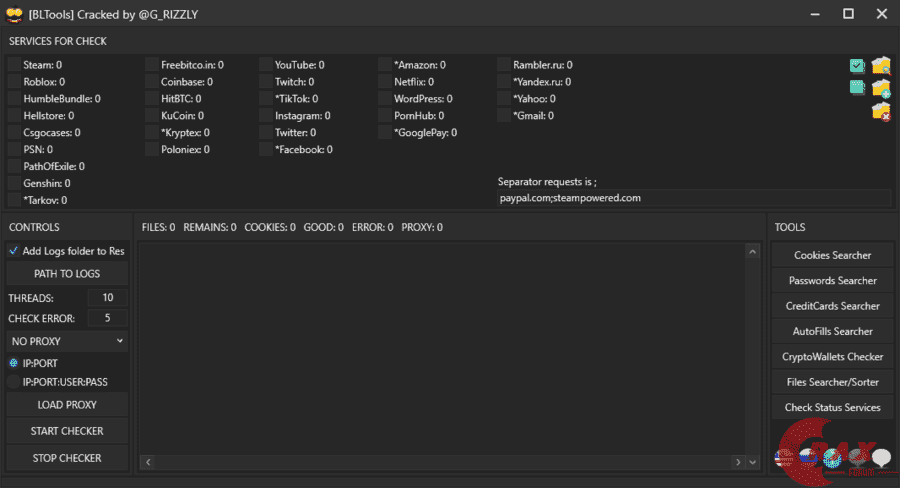Enable the *Amazon checkbox
900x488 pixels.
pyautogui.click(x=385, y=65)
